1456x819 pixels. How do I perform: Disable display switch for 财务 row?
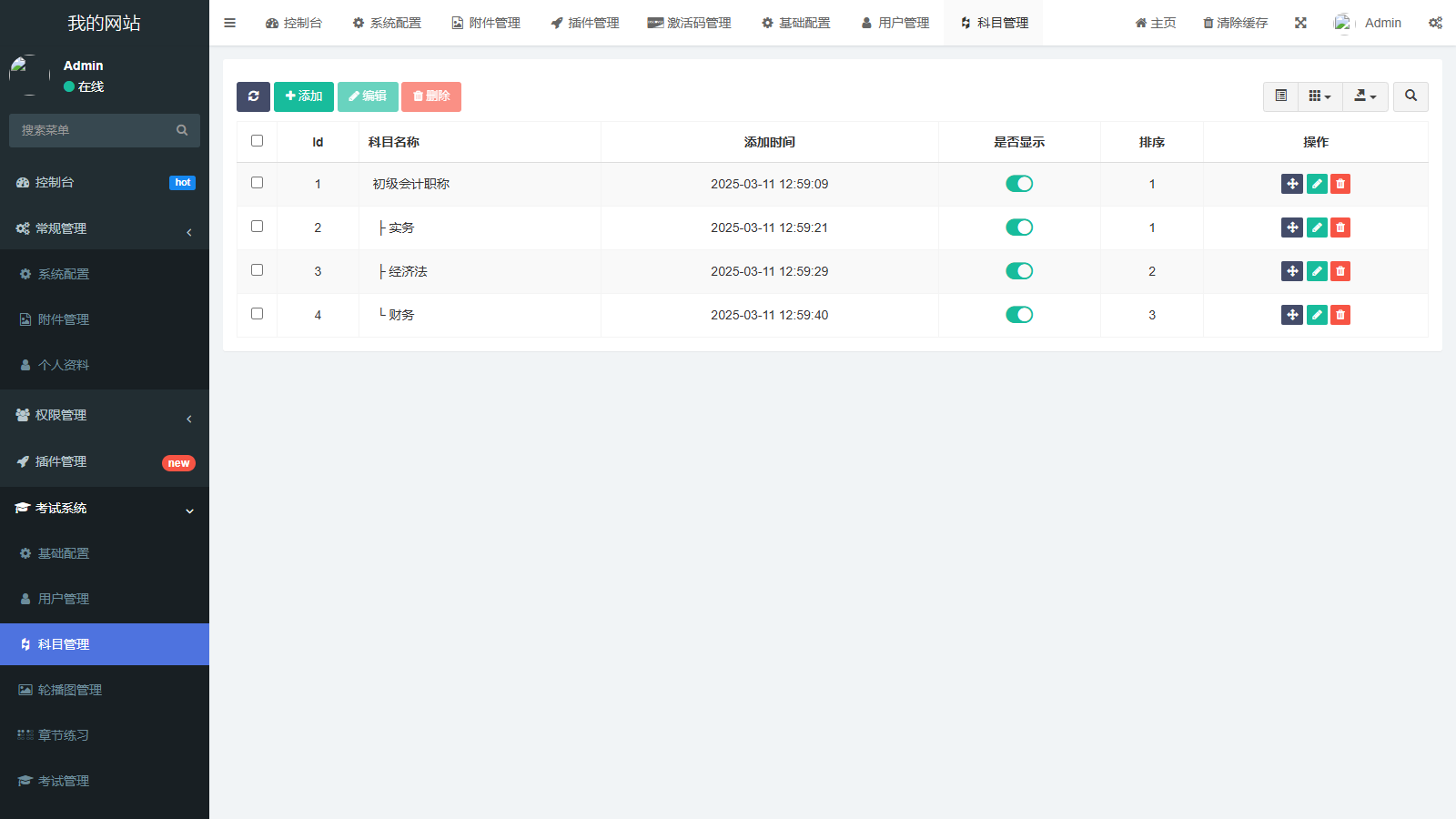point(1019,315)
